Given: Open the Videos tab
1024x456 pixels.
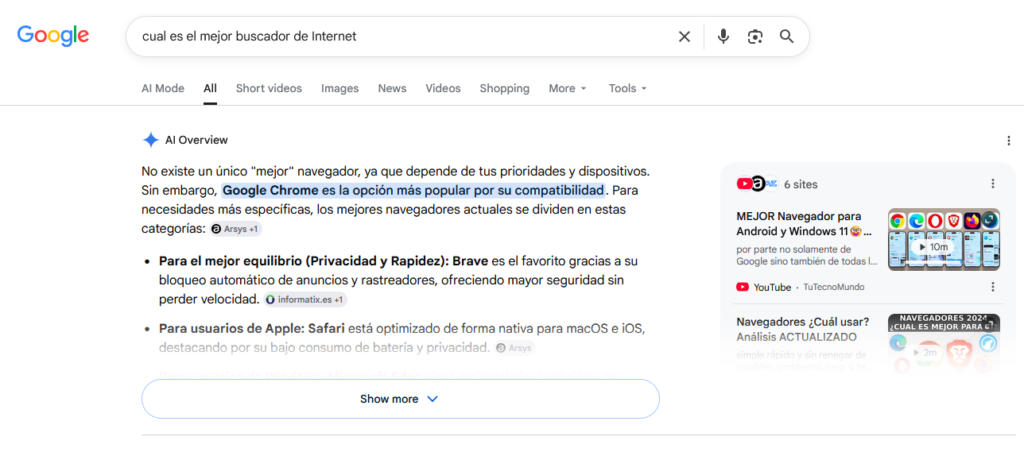Looking at the screenshot, I should (443, 88).
